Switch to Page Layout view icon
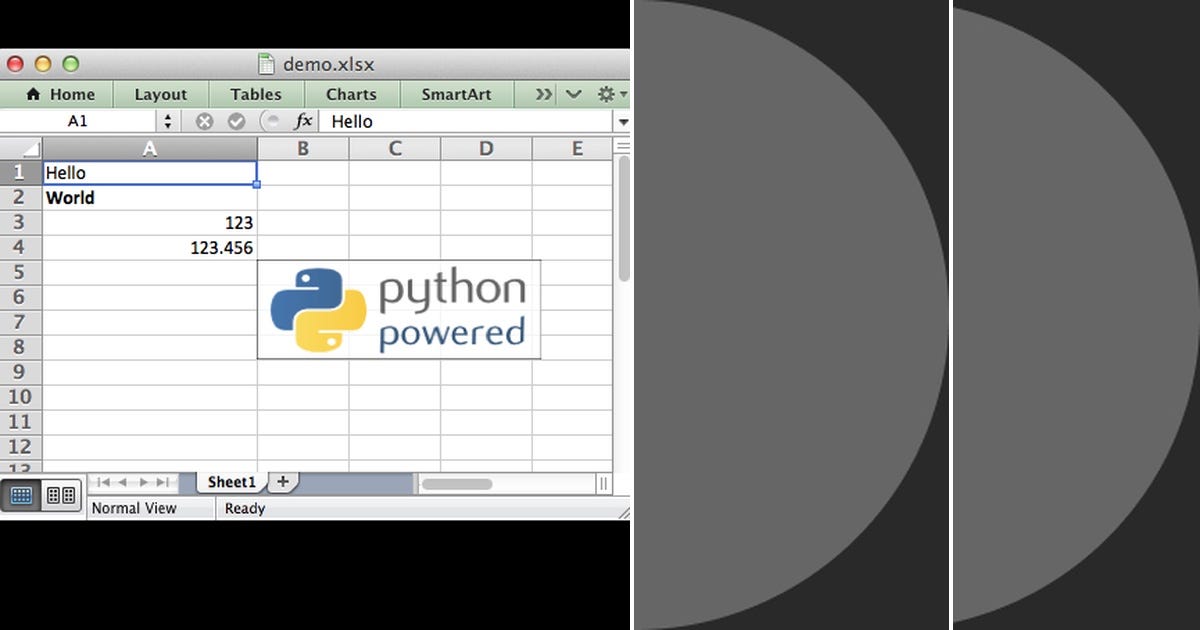This screenshot has height=630, width=1200. 63,495
